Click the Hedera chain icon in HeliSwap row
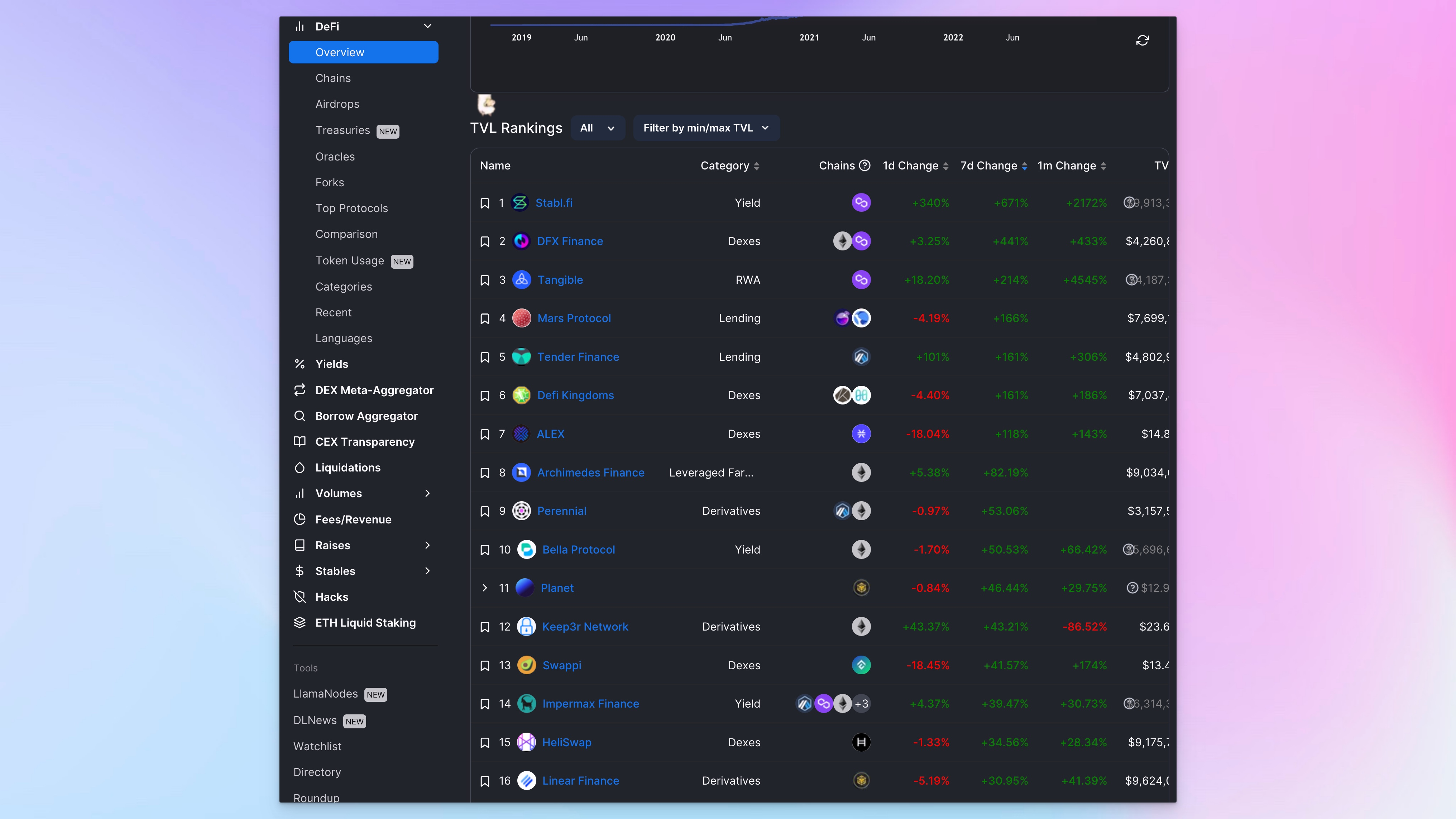 [861, 742]
